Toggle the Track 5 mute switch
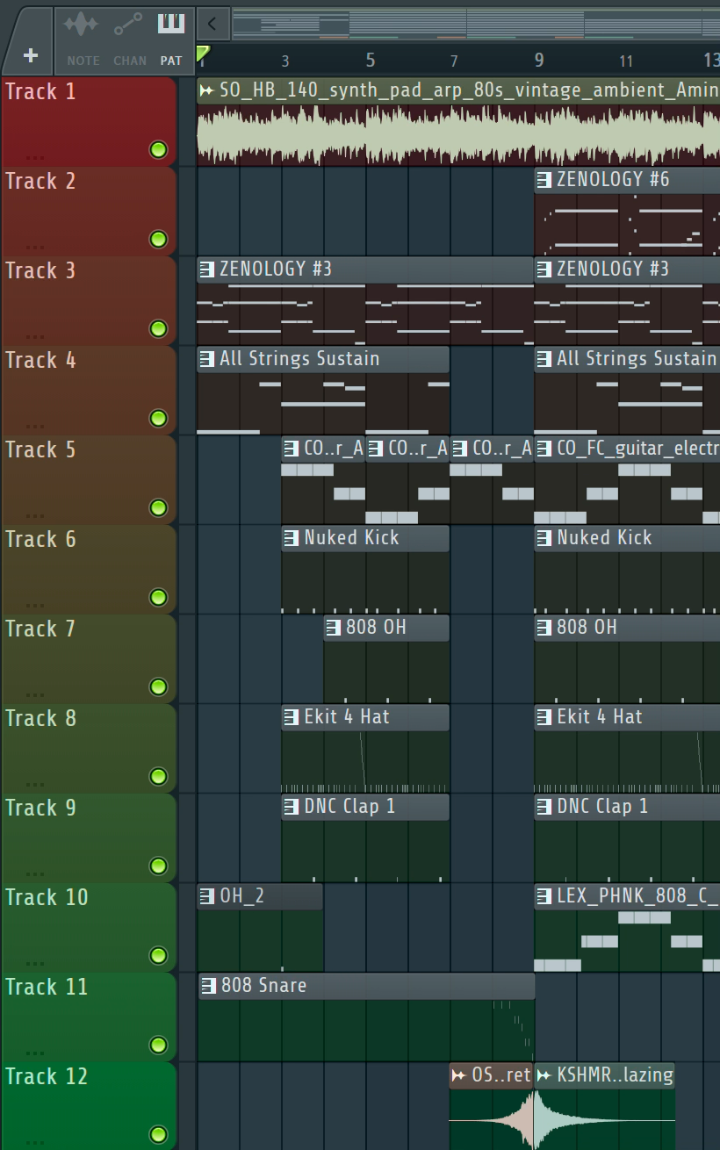 click(x=158, y=508)
